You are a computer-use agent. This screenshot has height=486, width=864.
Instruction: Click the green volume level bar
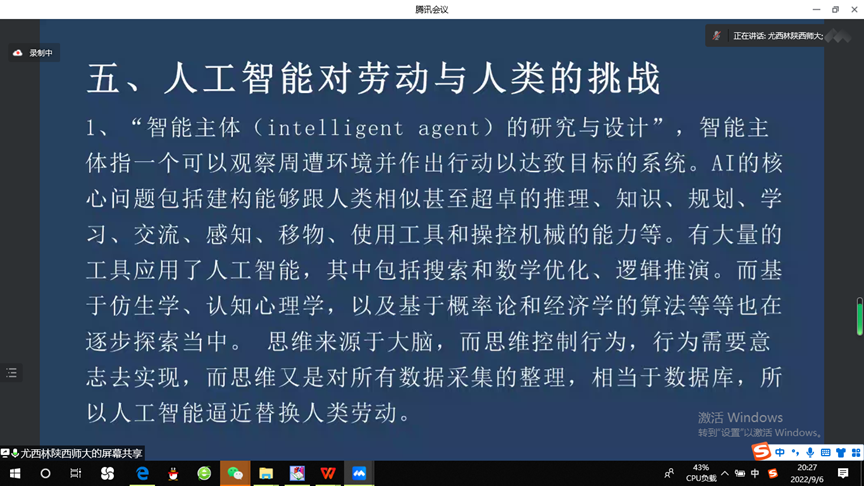point(859,318)
